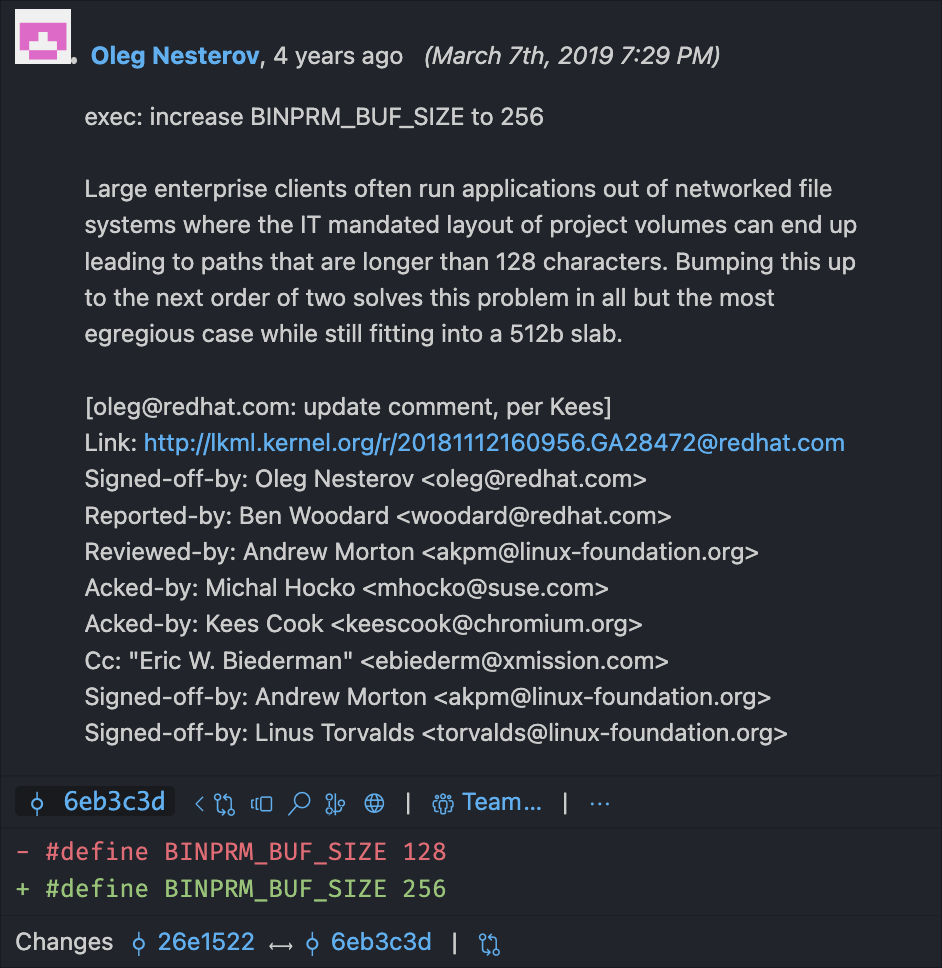Click Oleg Nesterov's avatar image
The width and height of the screenshot is (942, 968).
point(43,36)
